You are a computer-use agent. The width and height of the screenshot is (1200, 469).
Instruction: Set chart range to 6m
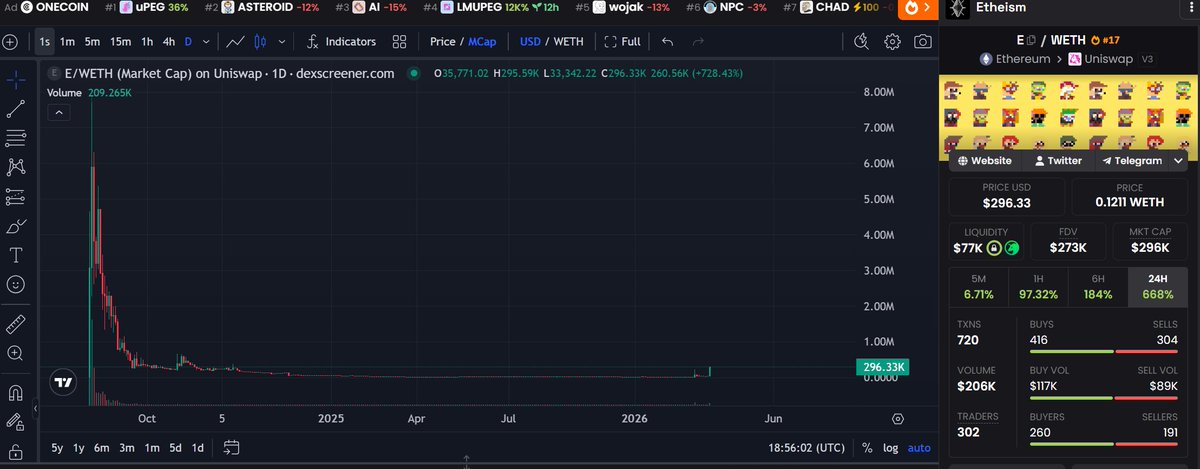coord(101,448)
